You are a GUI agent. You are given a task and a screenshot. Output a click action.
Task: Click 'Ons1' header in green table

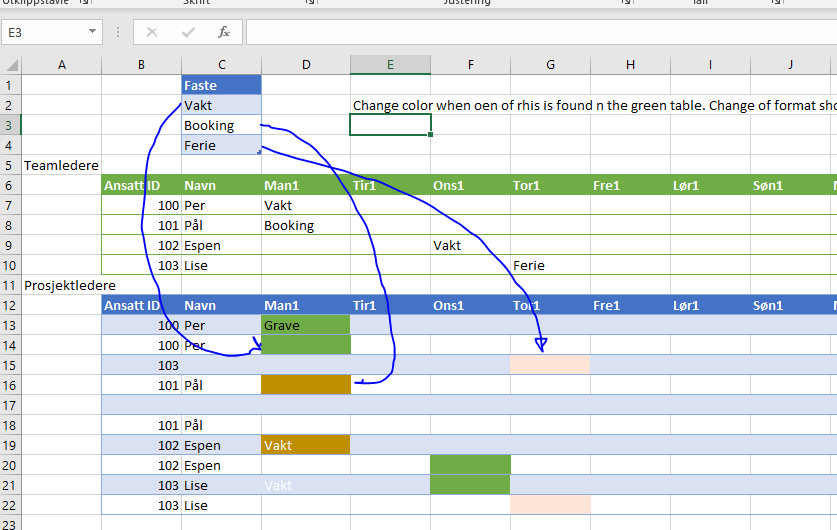tap(470, 185)
